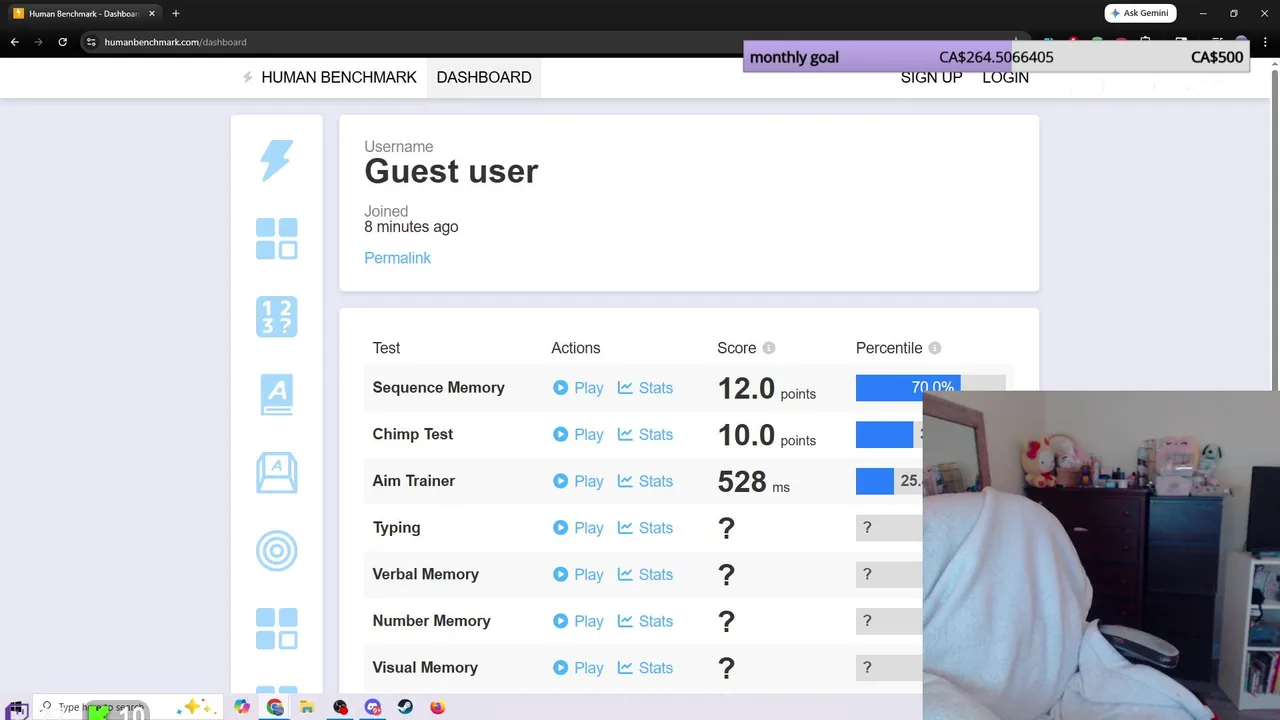The image size is (1280, 720).
Task: View Stats for Number Memory
Action: pos(645,621)
